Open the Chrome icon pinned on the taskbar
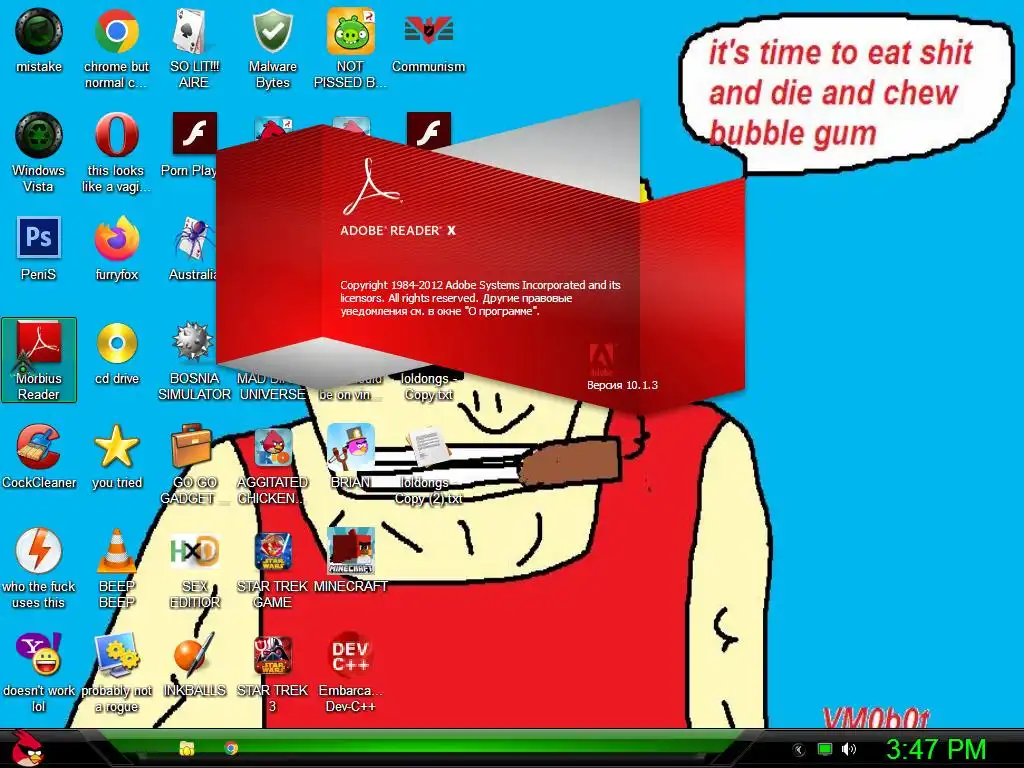 point(231,748)
